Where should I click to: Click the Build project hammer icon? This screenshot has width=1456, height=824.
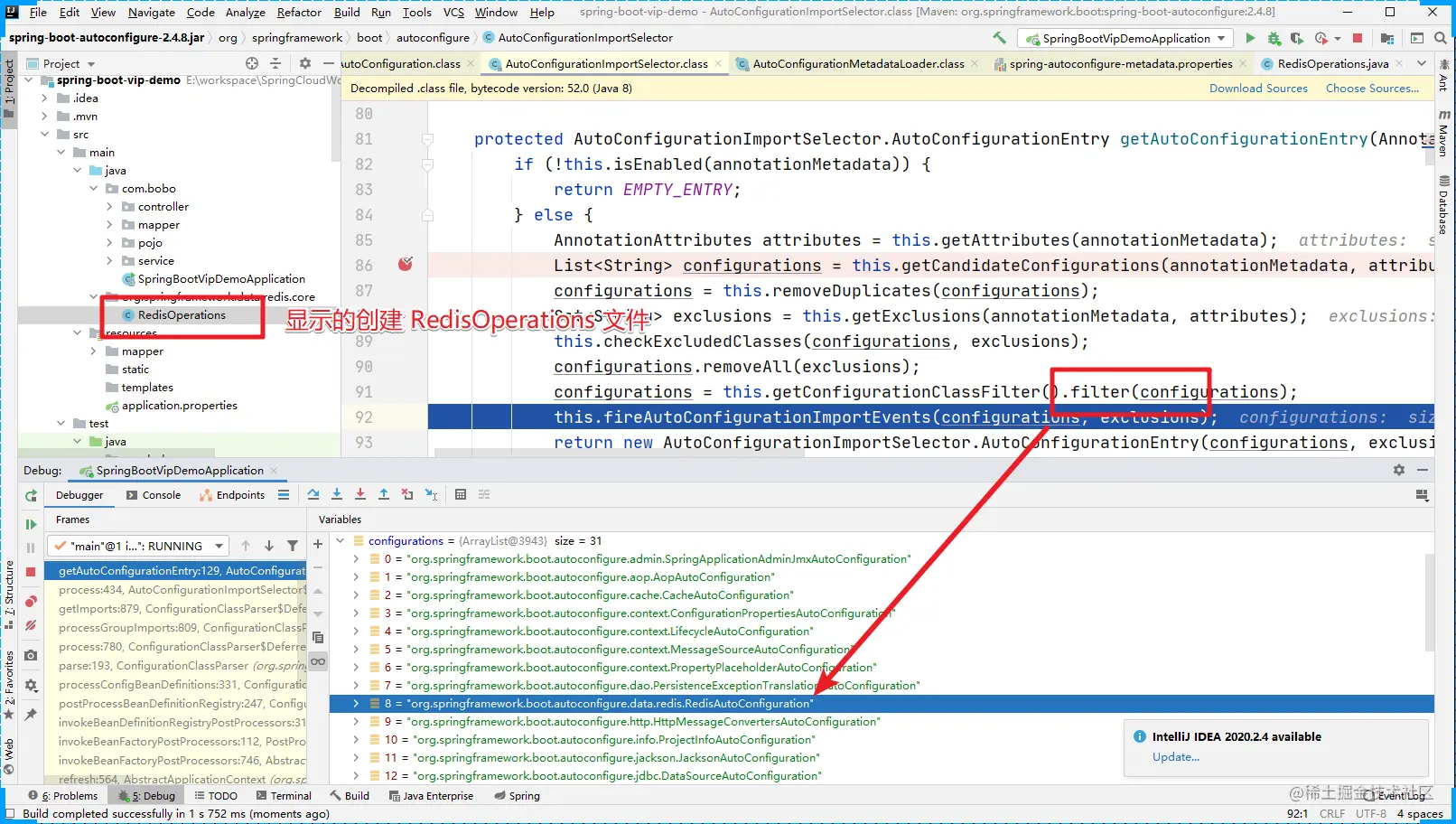click(999, 38)
